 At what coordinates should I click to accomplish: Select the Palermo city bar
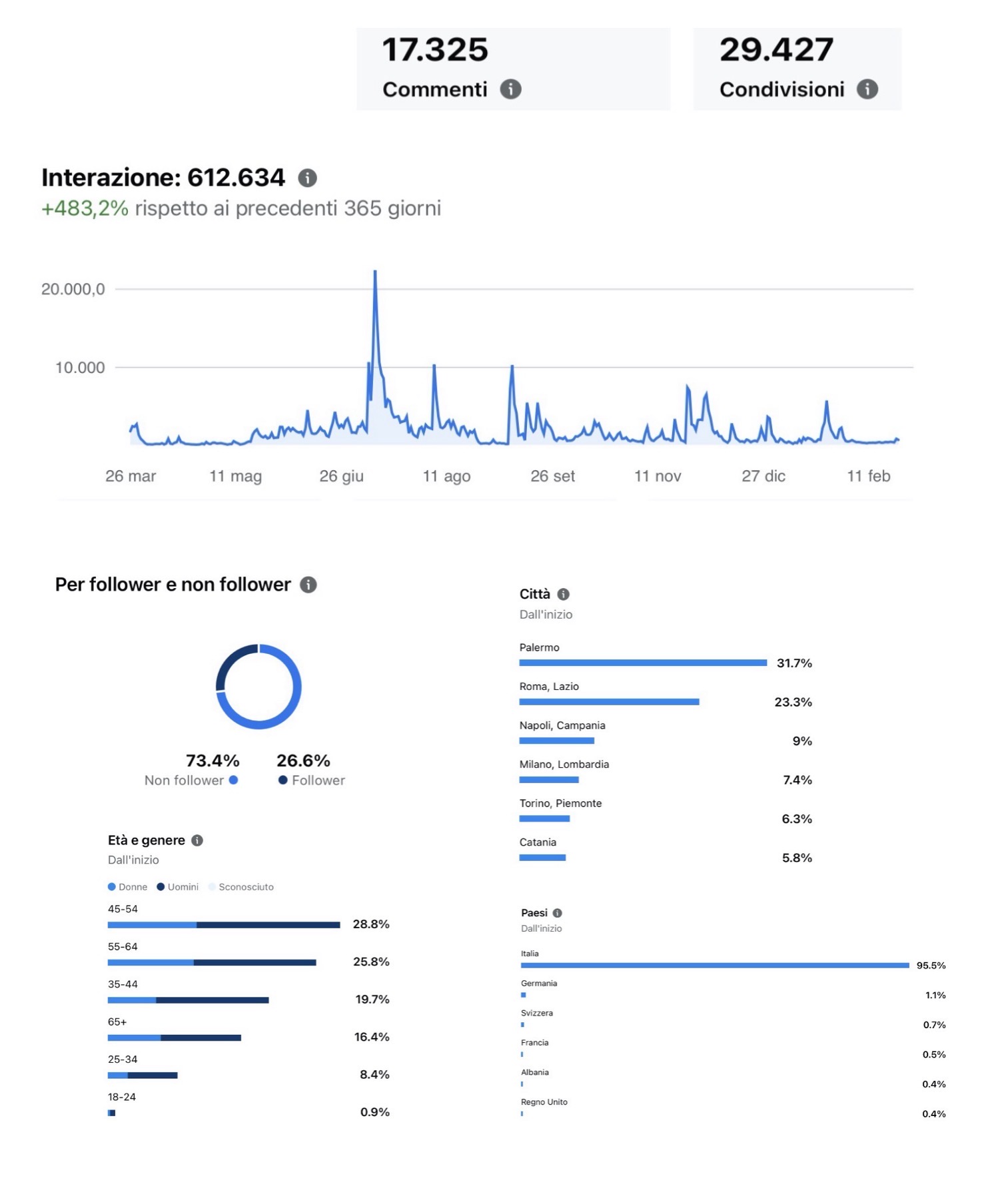pyautogui.click(x=643, y=663)
